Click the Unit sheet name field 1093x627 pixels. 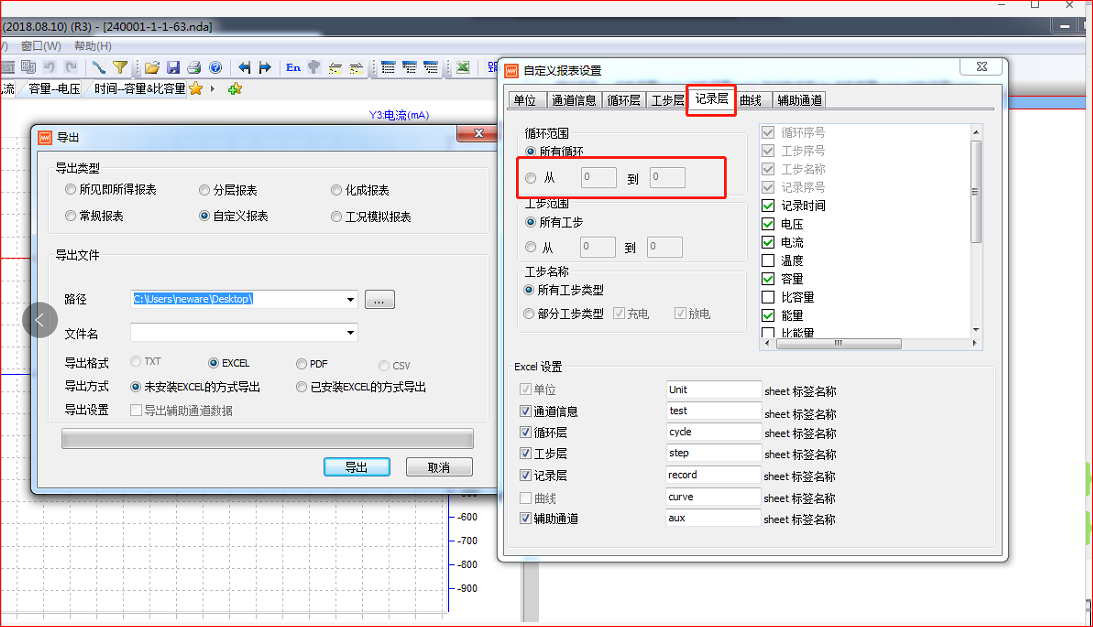[713, 390]
